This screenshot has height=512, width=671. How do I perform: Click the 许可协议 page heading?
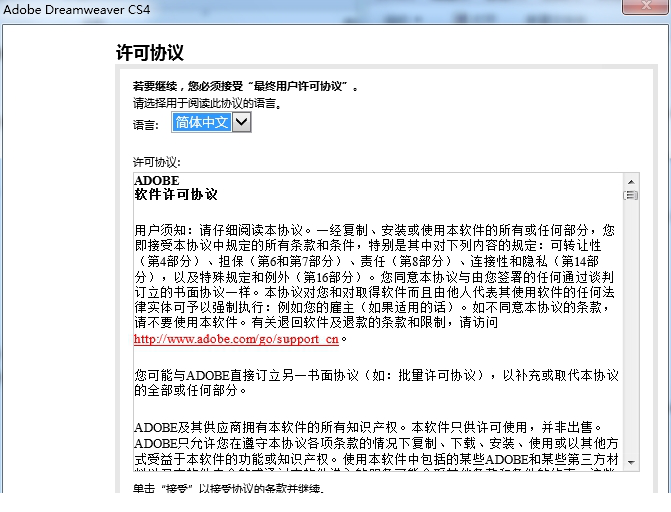(150, 53)
